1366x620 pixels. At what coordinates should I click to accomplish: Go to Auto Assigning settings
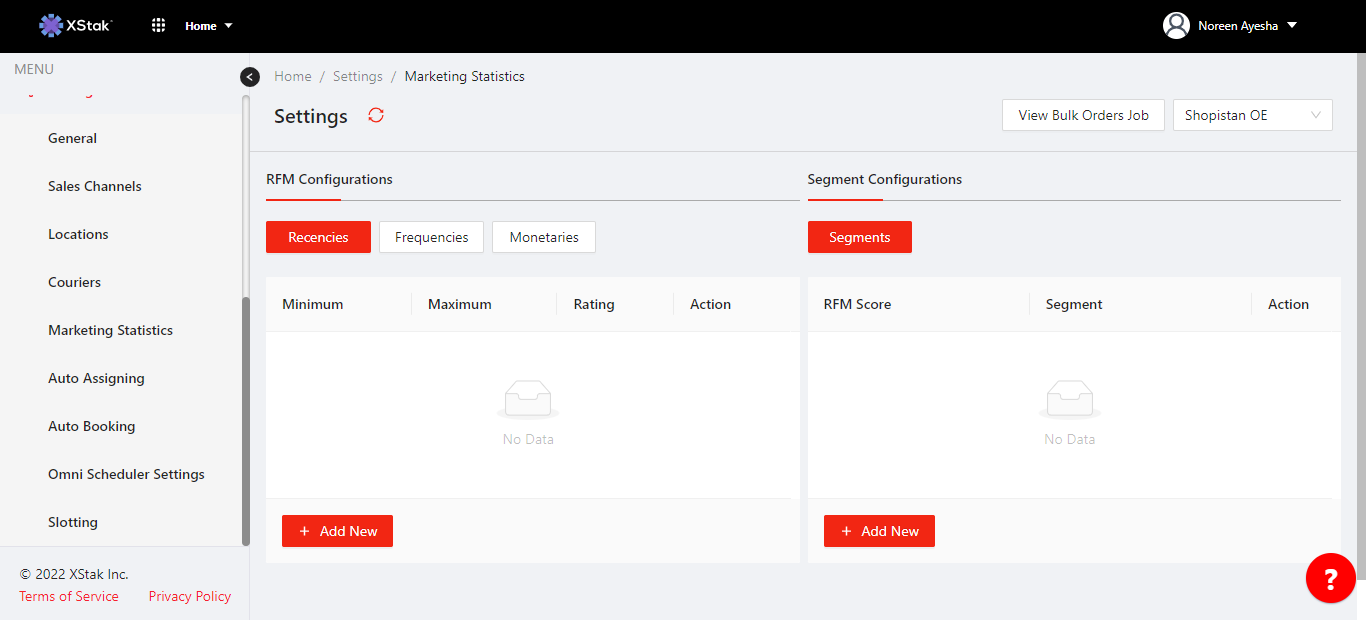coord(96,378)
